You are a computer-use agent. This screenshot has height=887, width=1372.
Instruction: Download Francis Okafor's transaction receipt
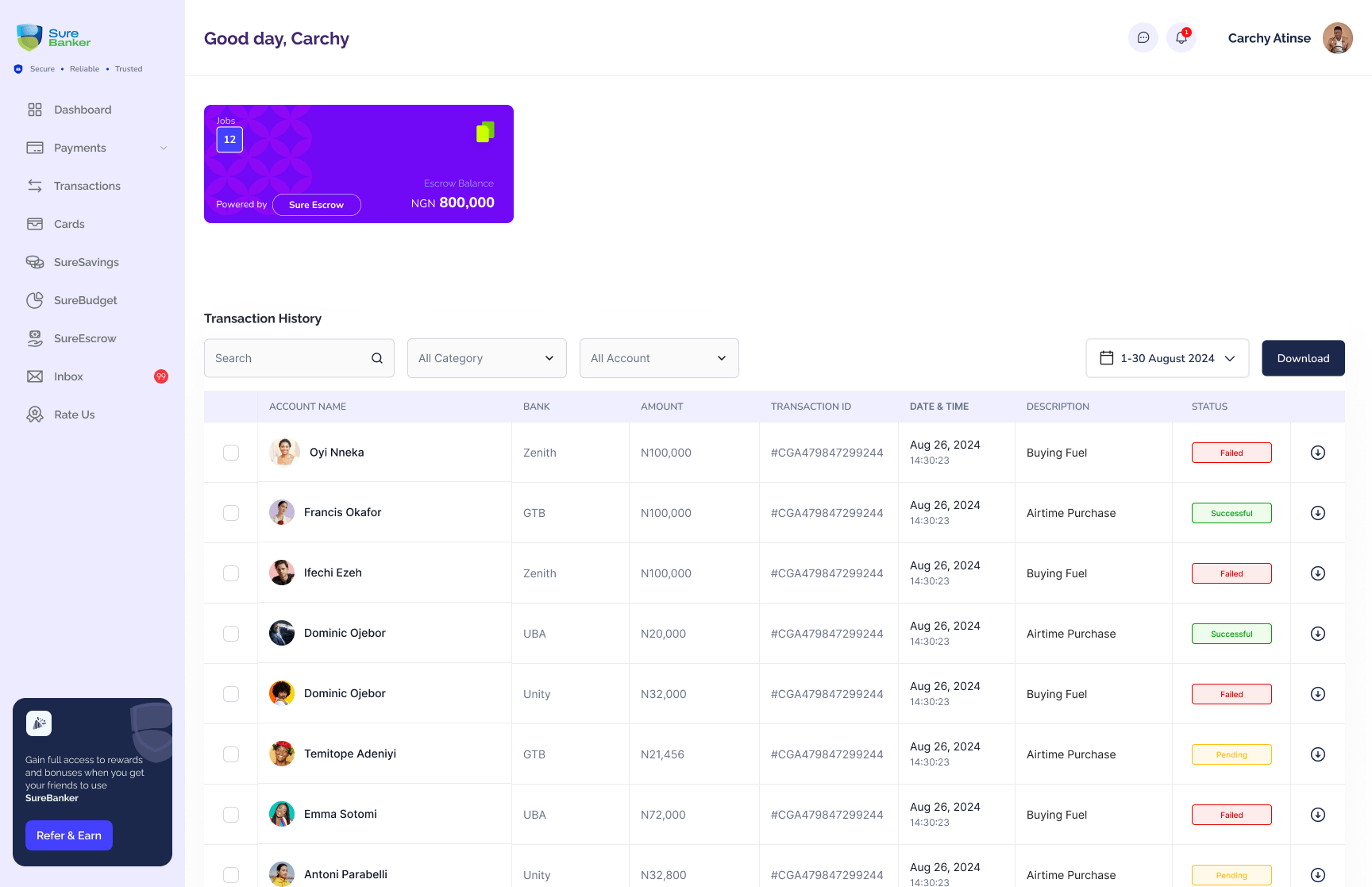tap(1318, 513)
